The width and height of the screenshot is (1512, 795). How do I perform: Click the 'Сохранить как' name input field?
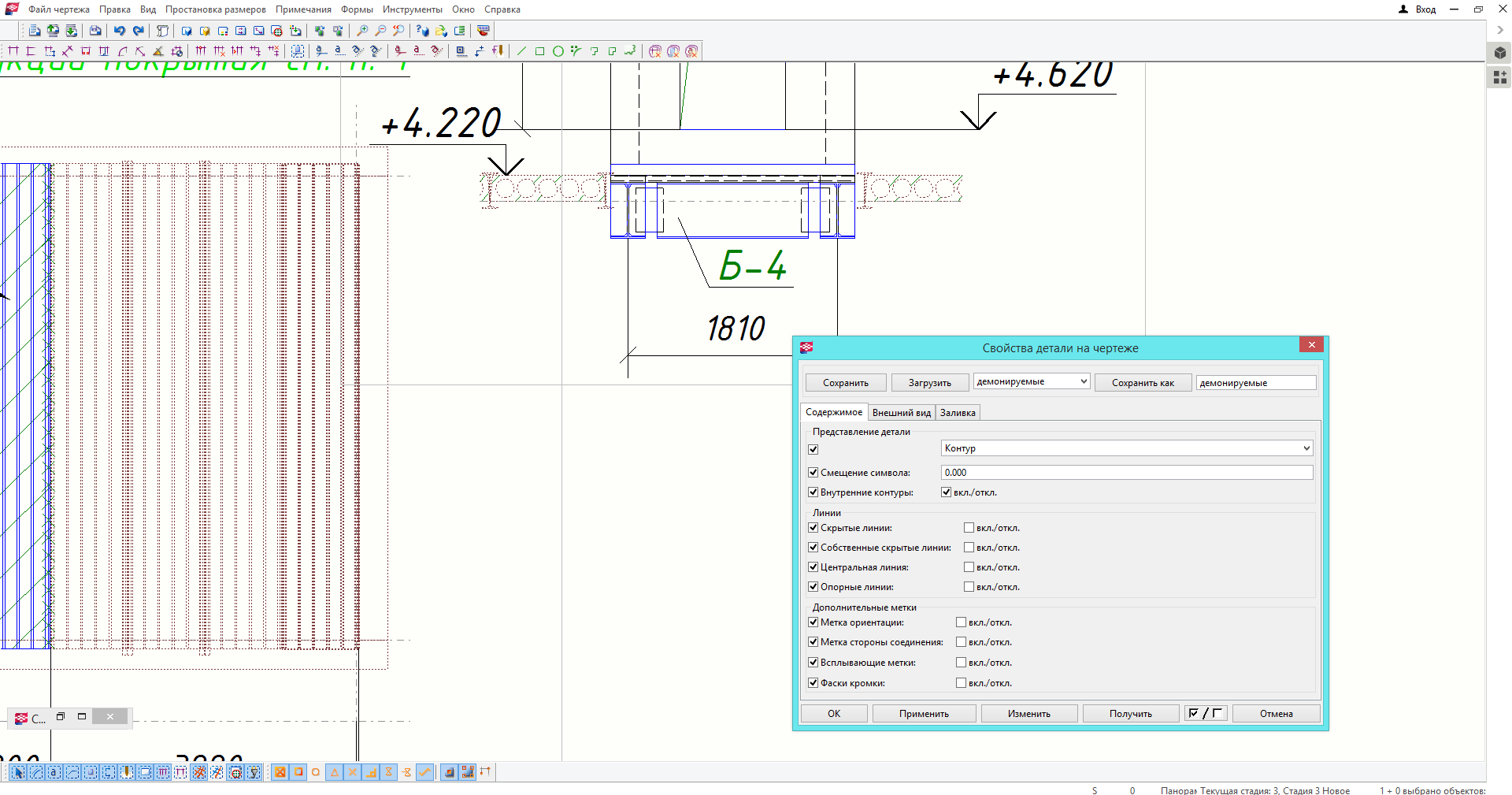click(1255, 383)
